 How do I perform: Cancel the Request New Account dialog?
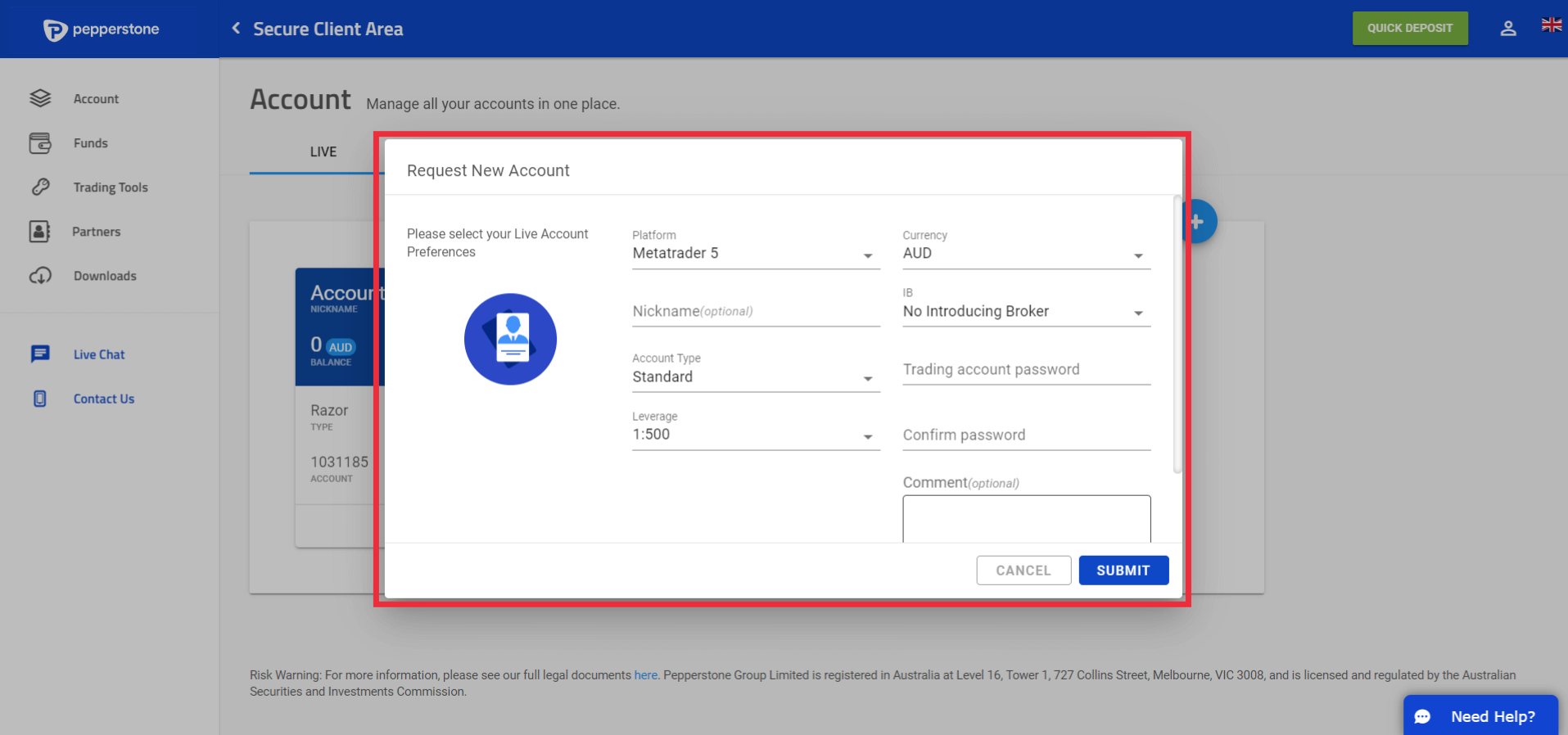click(1023, 570)
